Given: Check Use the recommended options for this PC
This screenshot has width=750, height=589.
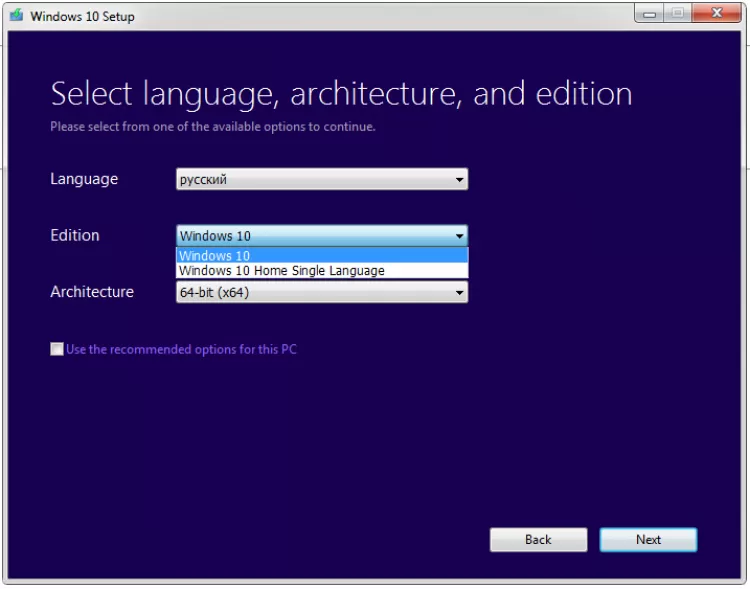Looking at the screenshot, I should pyautogui.click(x=57, y=349).
